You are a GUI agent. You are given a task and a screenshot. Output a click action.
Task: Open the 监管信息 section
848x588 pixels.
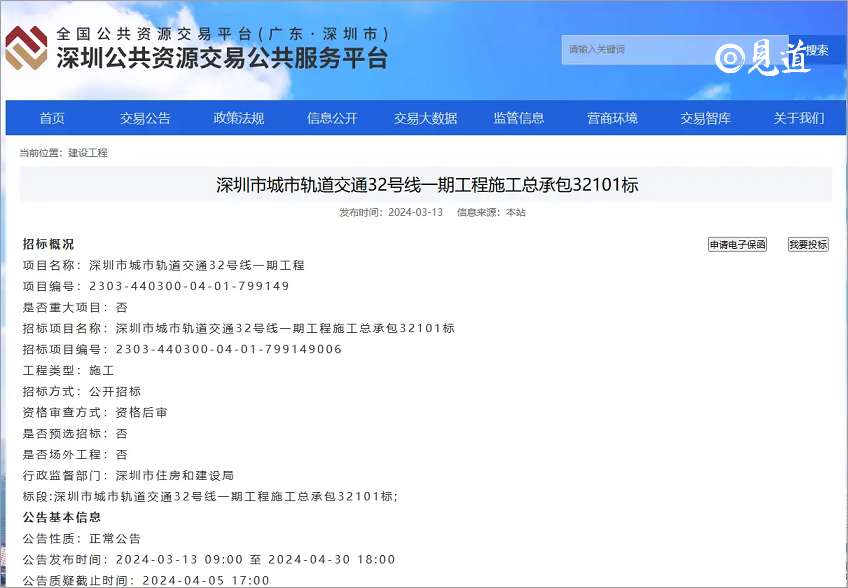pyautogui.click(x=519, y=118)
